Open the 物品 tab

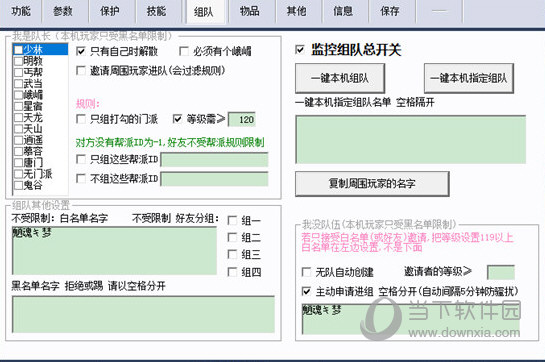(250, 11)
